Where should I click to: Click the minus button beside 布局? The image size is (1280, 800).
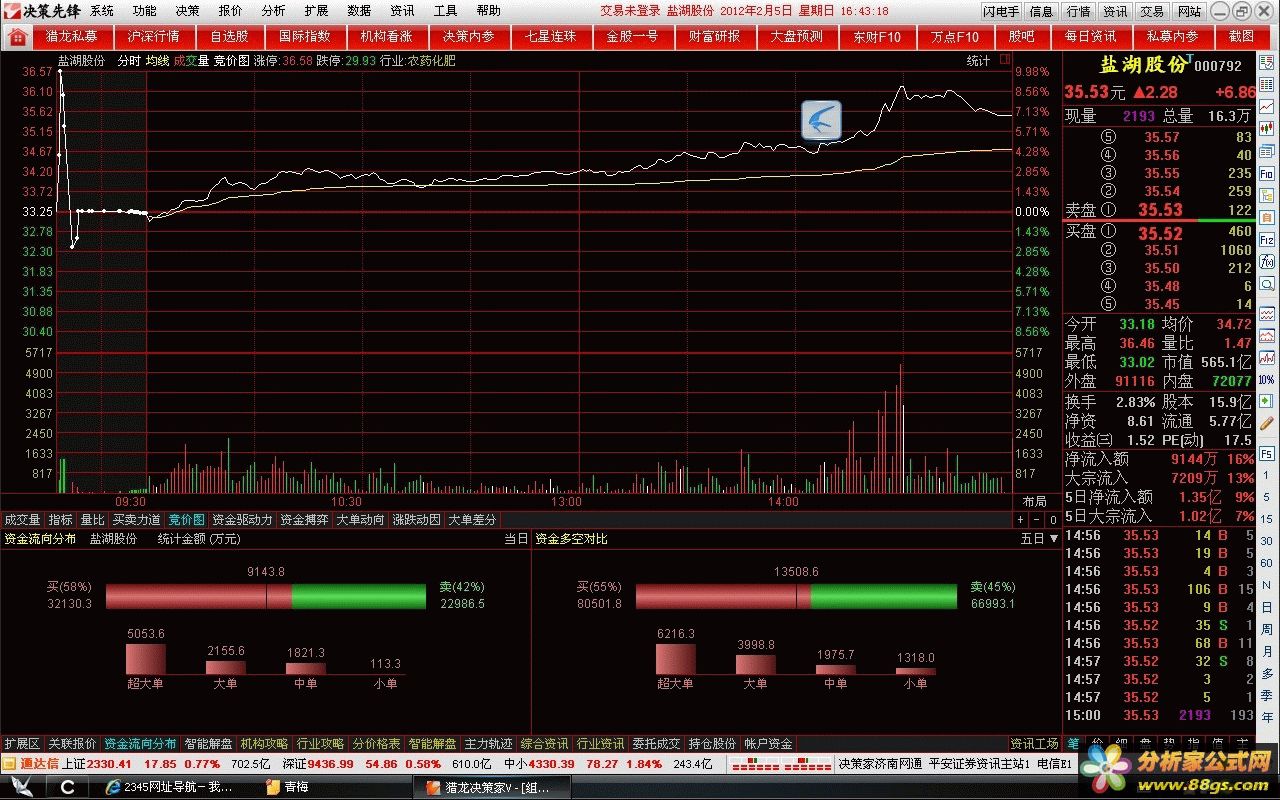pos(1037,520)
